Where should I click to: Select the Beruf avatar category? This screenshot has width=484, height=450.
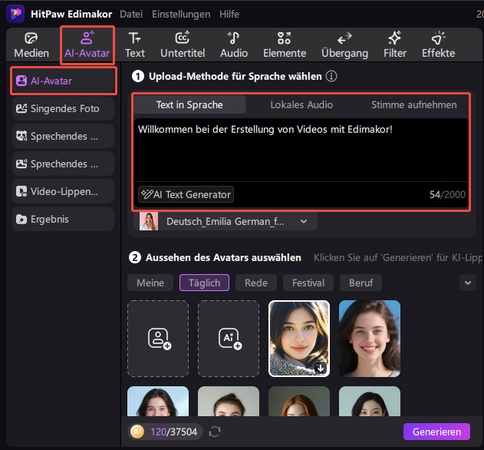361,283
